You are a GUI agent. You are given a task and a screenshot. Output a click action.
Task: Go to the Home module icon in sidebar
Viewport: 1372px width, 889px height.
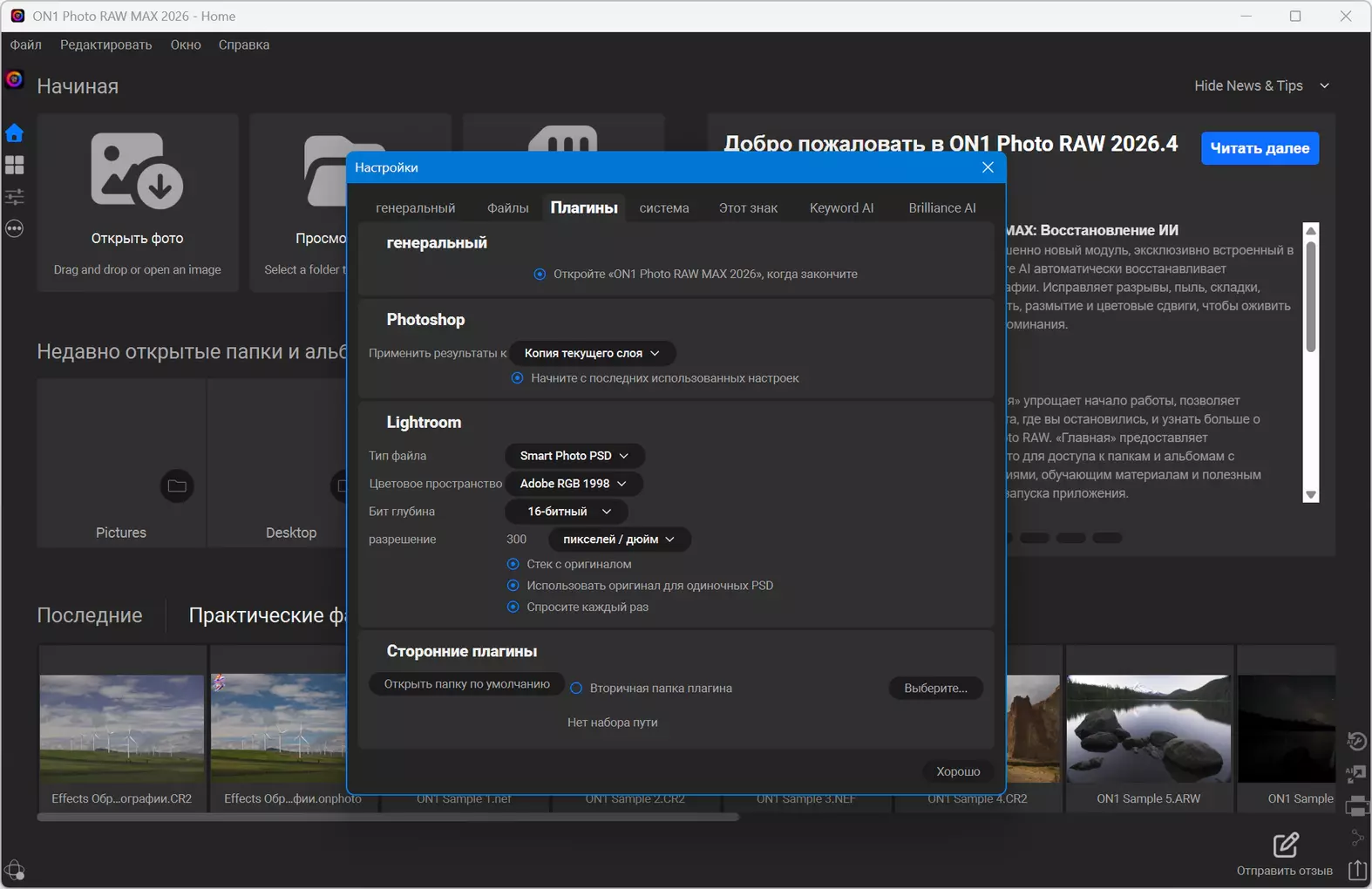14,133
